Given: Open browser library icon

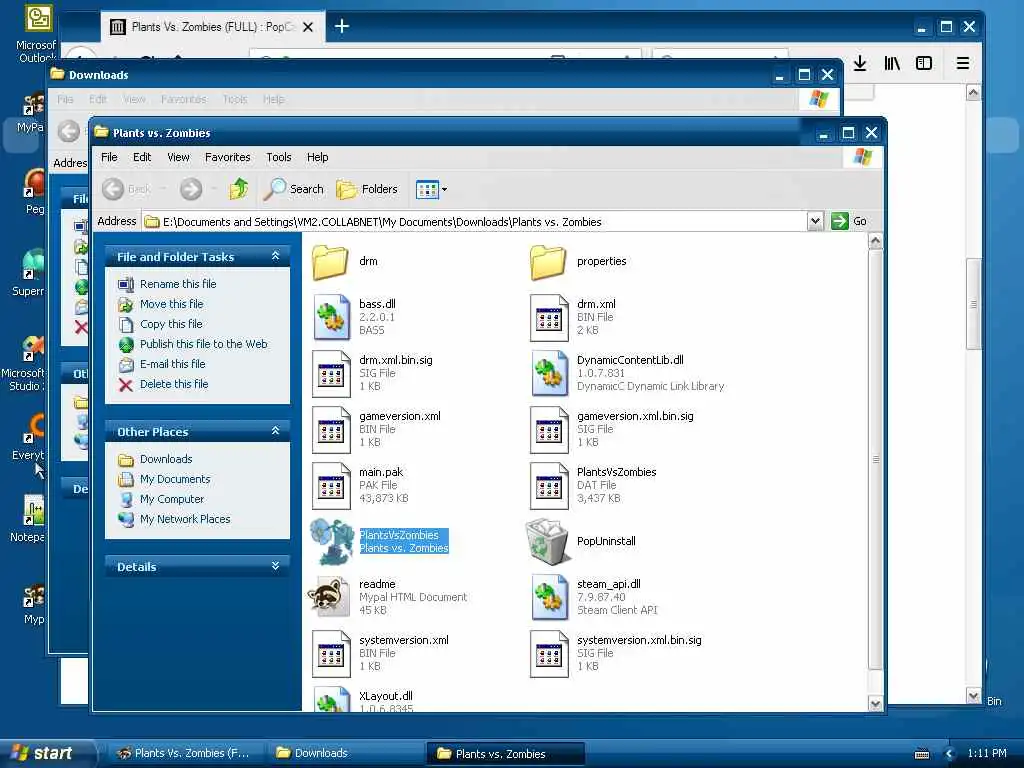Looking at the screenshot, I should point(891,63).
